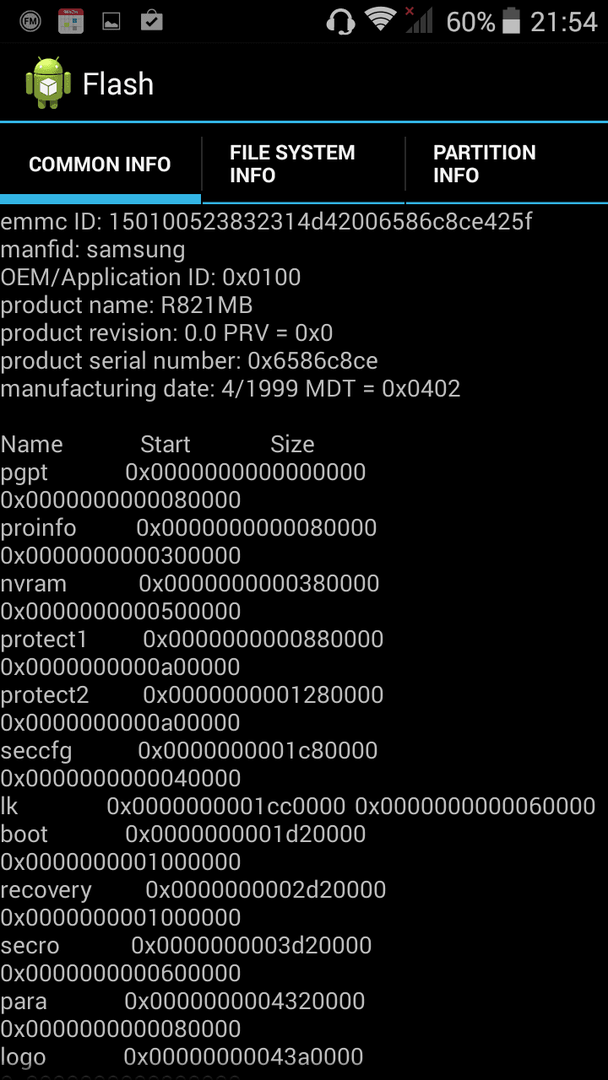This screenshot has height=1080, width=608.
Task: Tap the calendar notification icon
Action: [70, 21]
